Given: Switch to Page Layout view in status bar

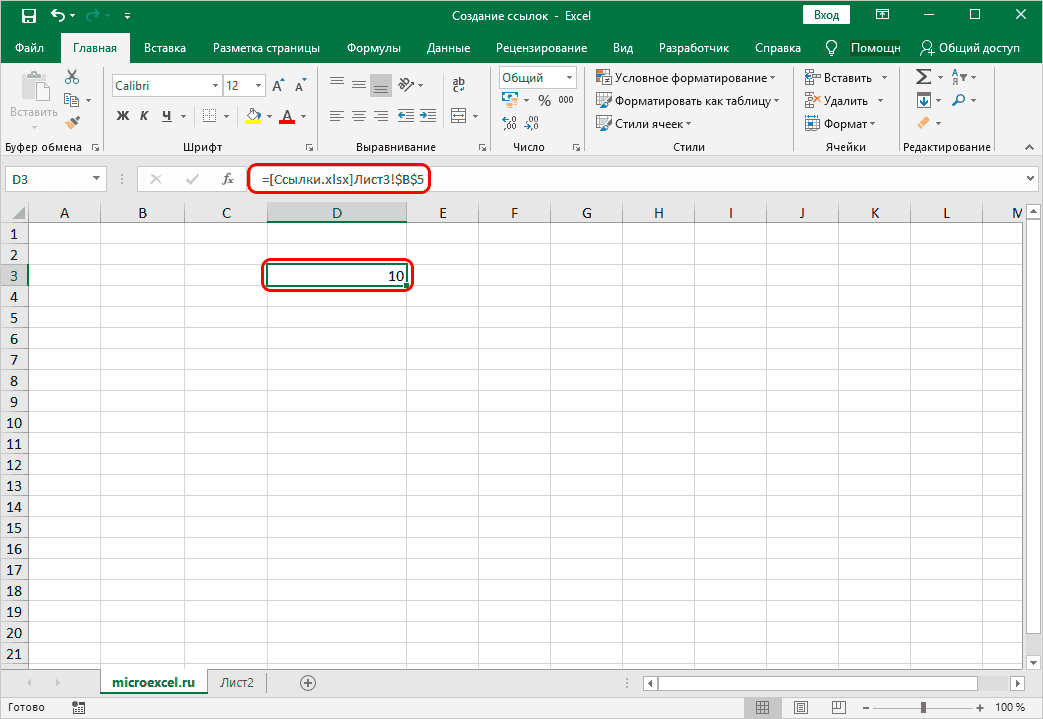Looking at the screenshot, I should tap(796, 708).
